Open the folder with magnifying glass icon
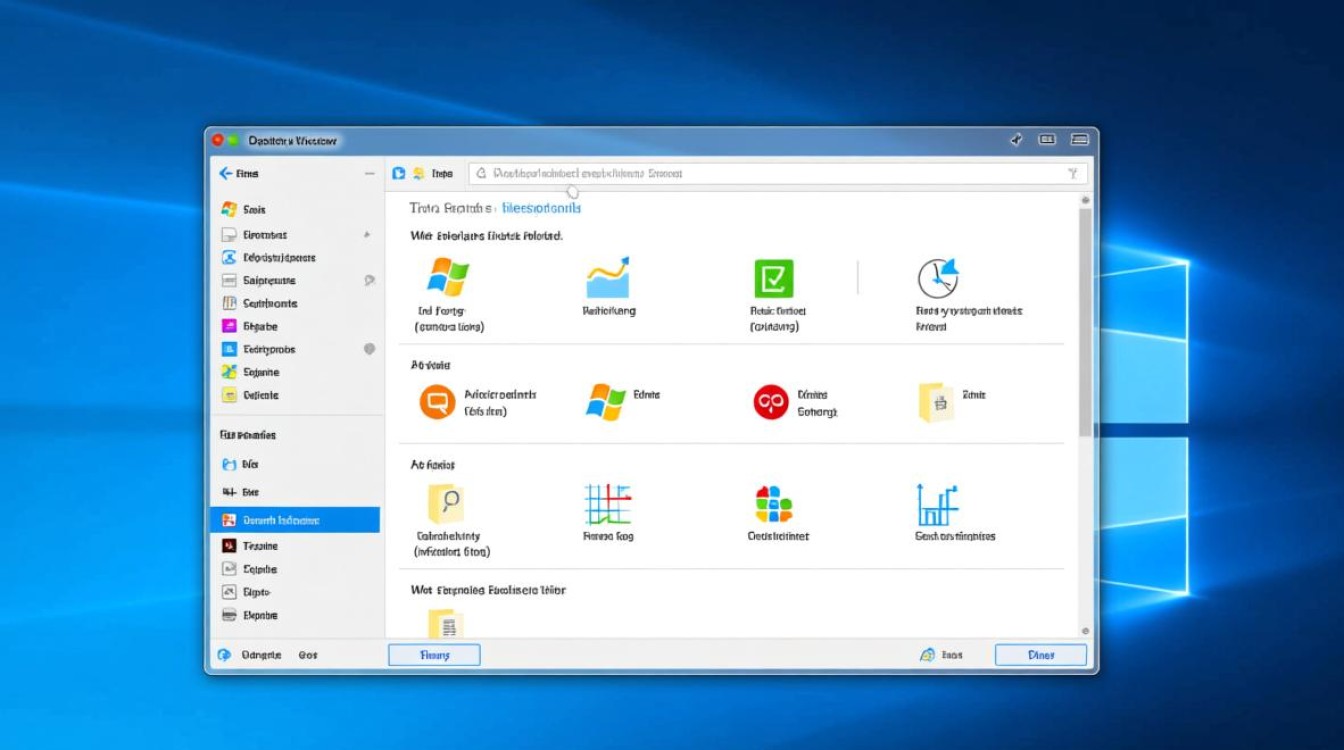The image size is (1344, 750). (x=445, y=504)
